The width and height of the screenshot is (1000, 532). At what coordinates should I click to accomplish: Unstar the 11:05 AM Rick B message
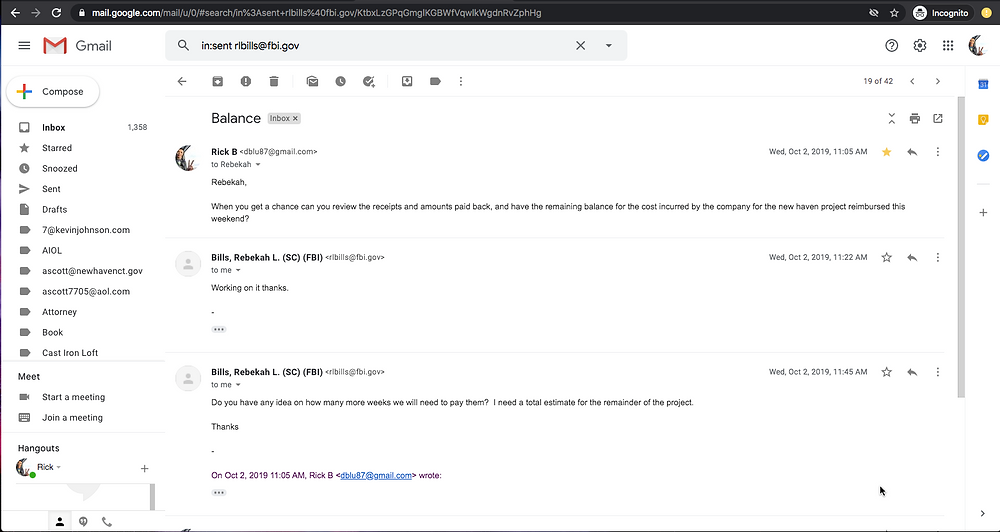pos(886,152)
